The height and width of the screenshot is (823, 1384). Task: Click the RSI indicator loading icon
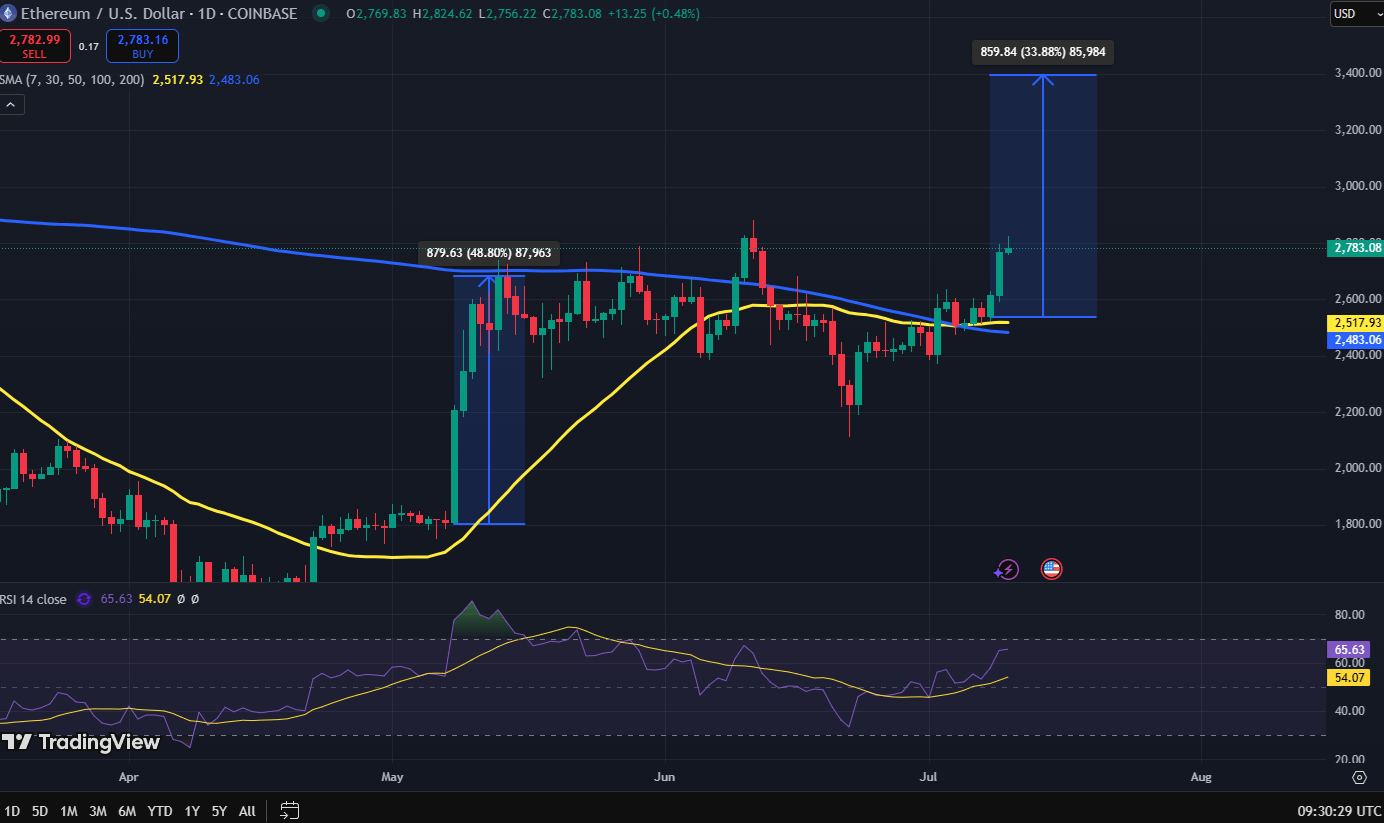pos(84,599)
